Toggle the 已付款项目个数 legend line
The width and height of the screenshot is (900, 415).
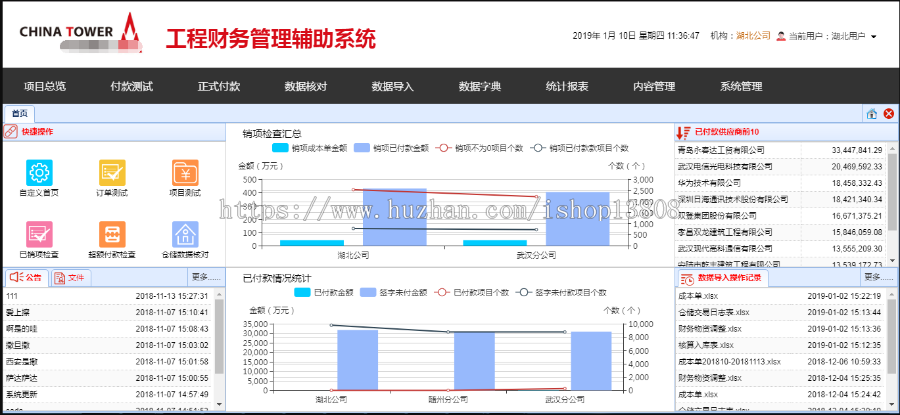471,292
